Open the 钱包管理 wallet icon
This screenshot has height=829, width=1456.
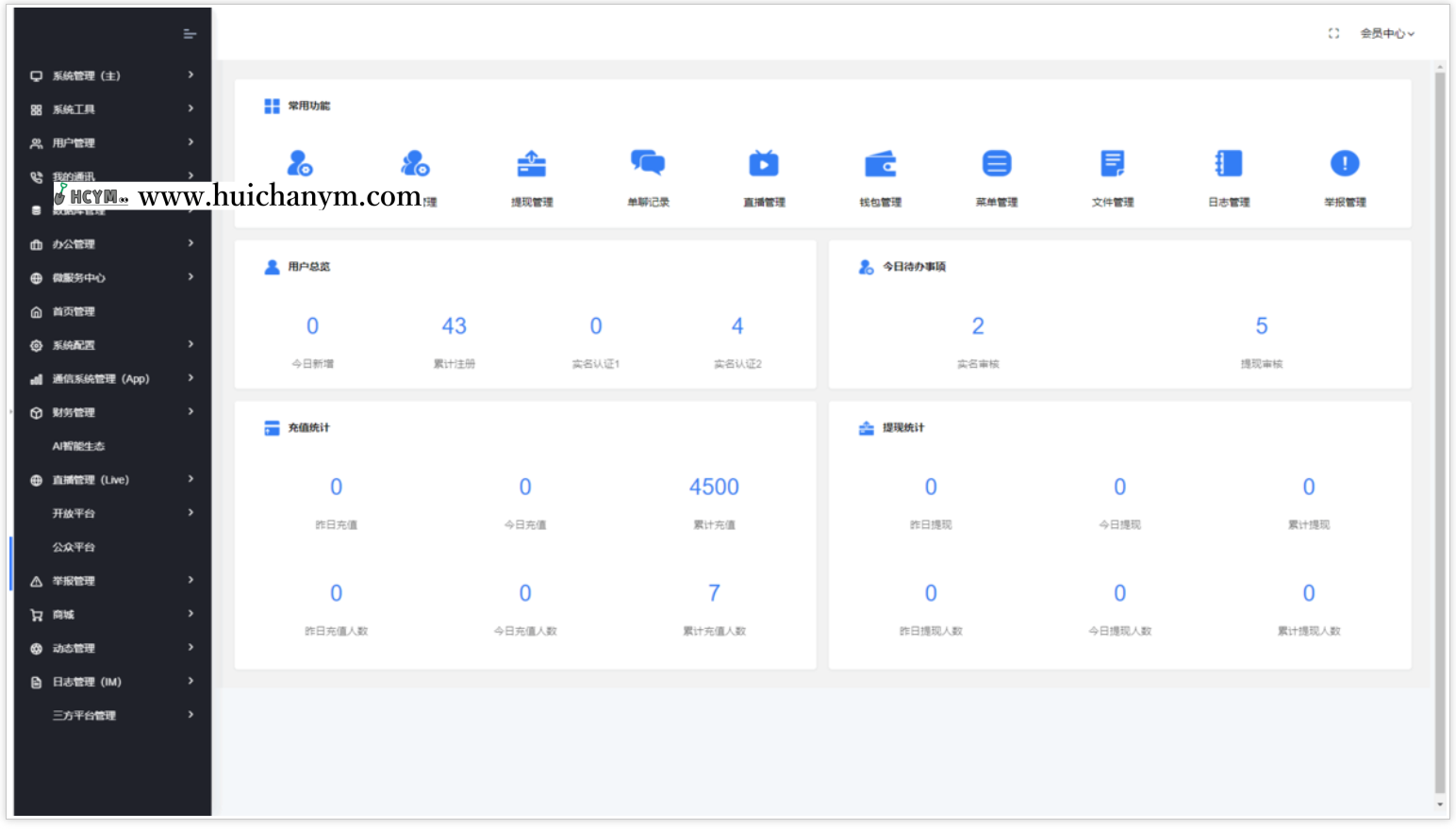tap(880, 164)
